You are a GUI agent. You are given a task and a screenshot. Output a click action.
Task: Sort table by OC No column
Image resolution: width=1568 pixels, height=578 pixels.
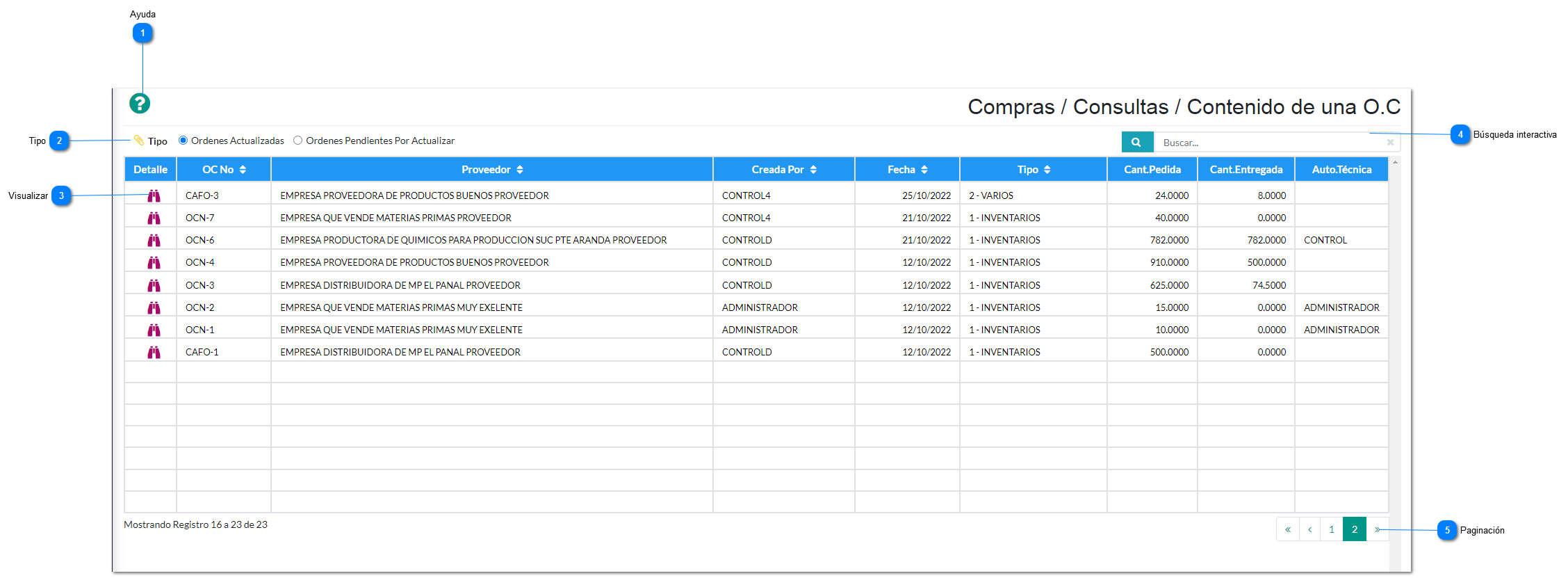point(224,170)
